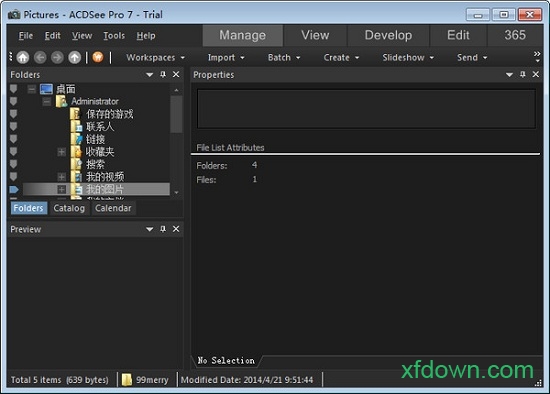Viewport: 550px width, 394px height.
Task: Toggle the blue Easy-Select marker for 我的图片
Action: [14, 189]
